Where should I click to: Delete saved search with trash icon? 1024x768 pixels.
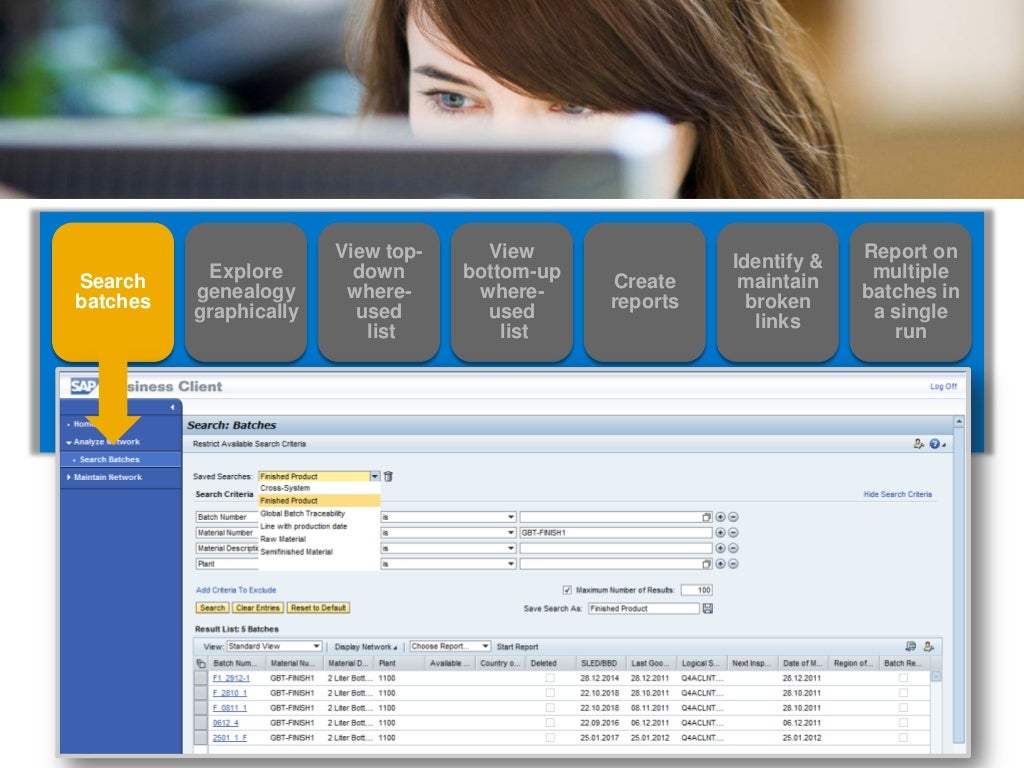388,476
